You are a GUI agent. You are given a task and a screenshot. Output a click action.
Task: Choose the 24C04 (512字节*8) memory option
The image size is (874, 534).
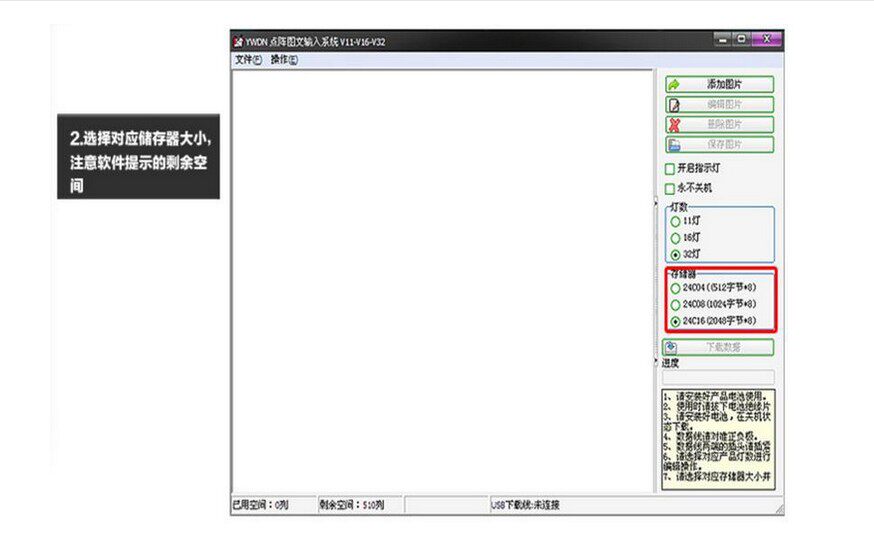click(x=675, y=288)
